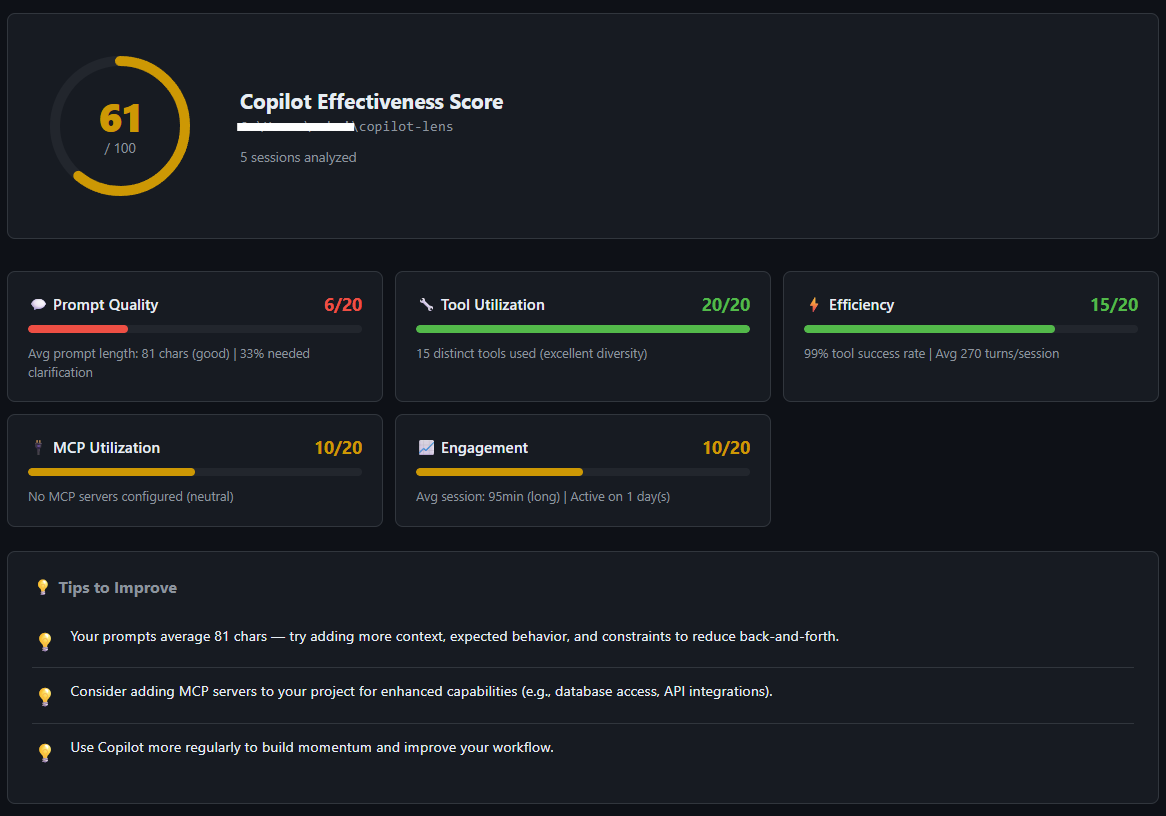Click the 20/20 Tool Utilization score
This screenshot has height=816, width=1166.
[726, 304]
